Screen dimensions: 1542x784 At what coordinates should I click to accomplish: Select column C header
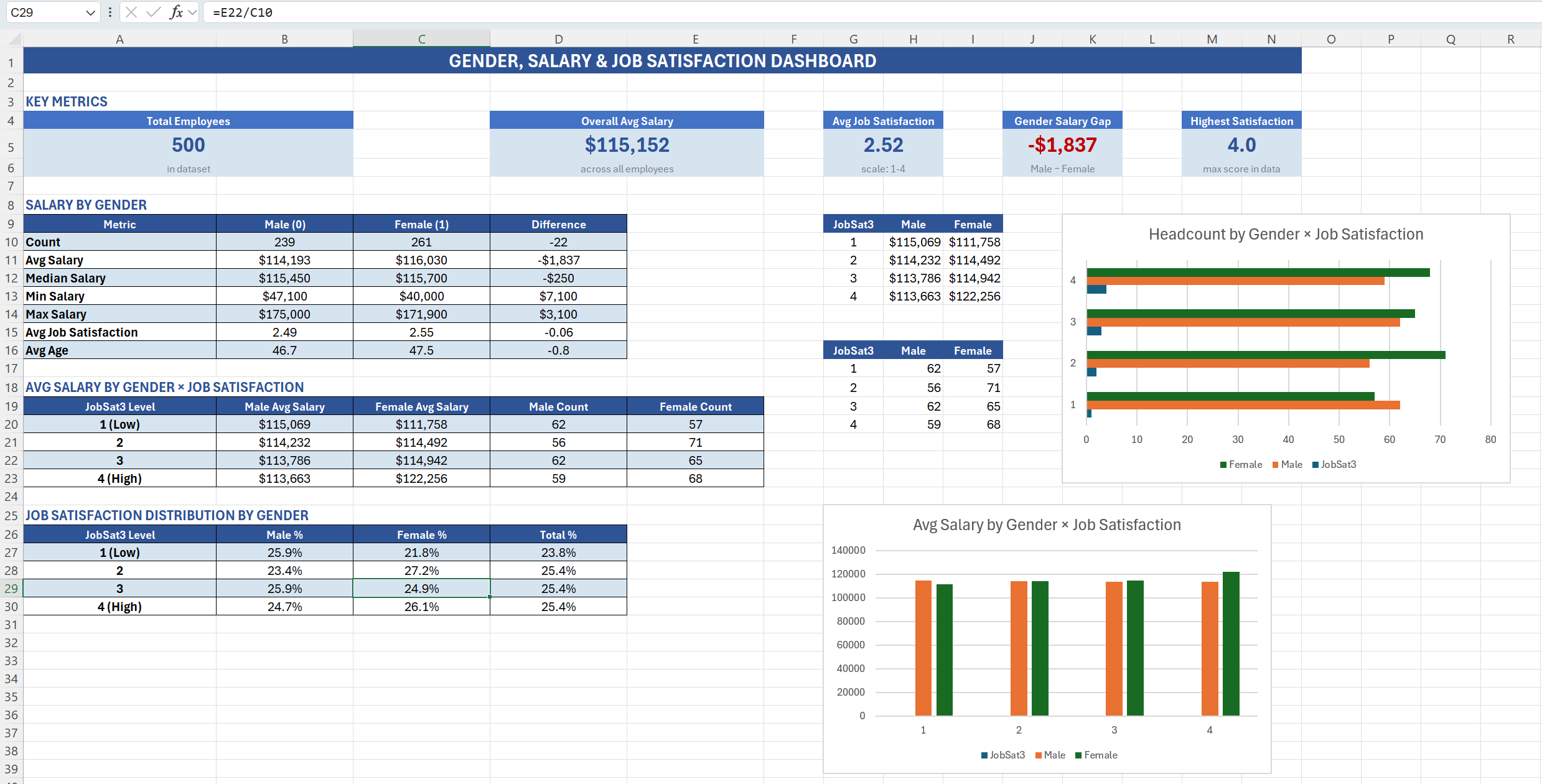pyautogui.click(x=421, y=39)
